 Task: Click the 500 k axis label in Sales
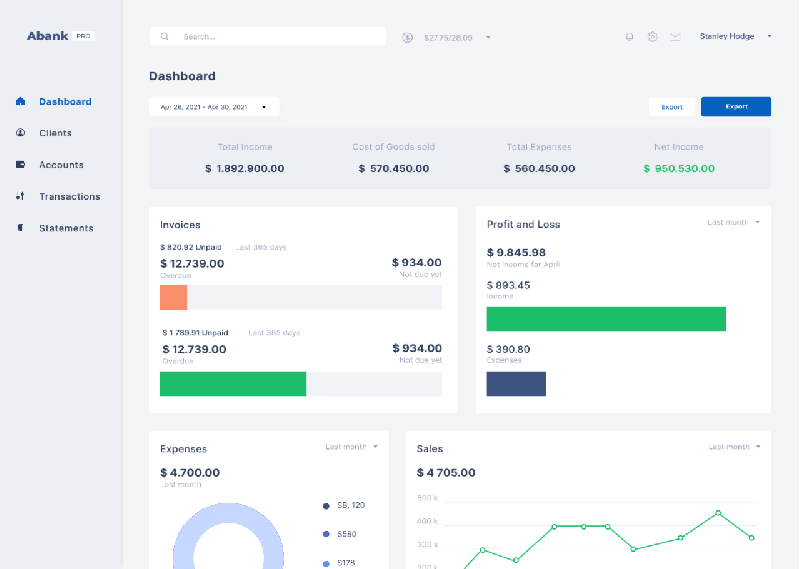(x=428, y=498)
